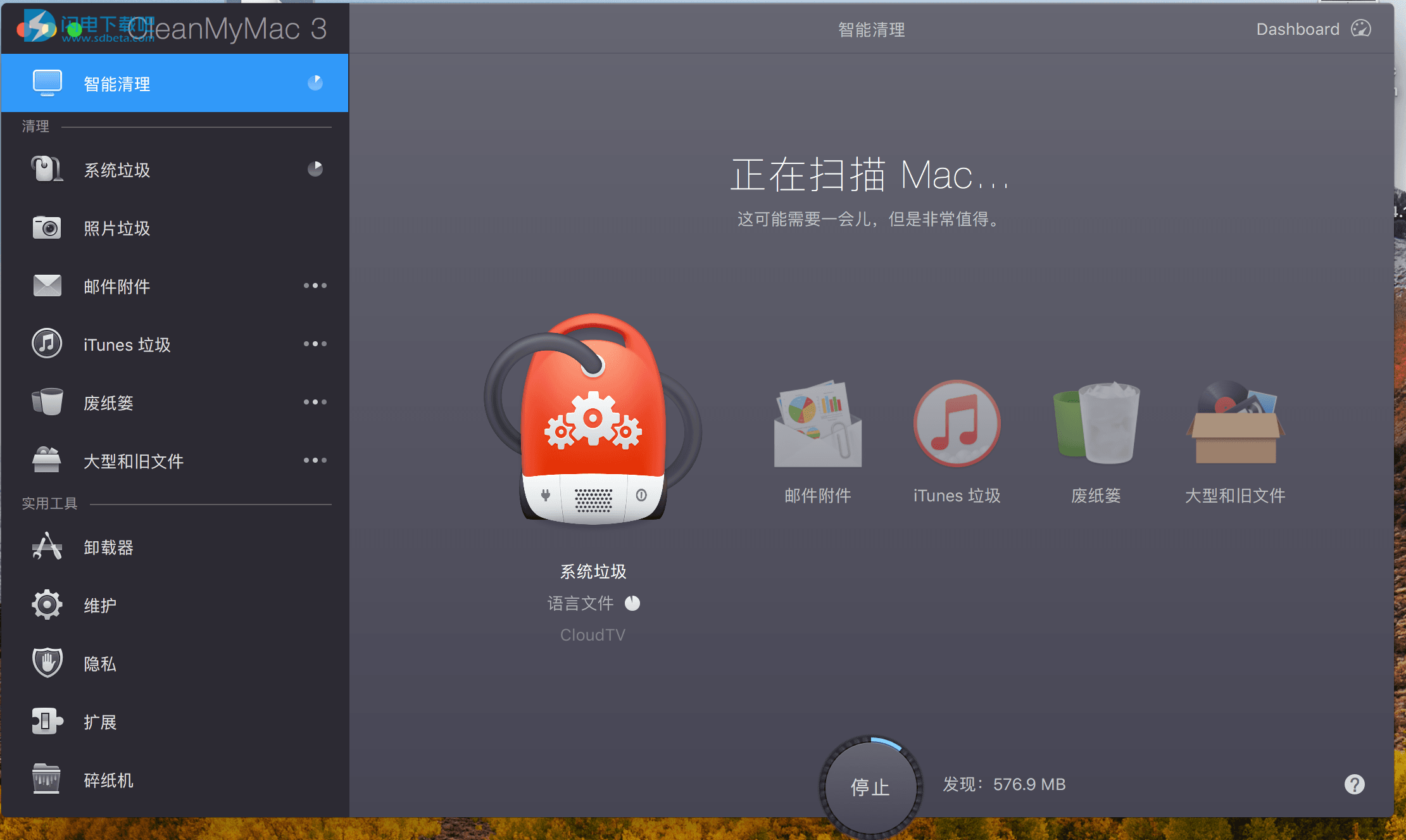Click the iTunes 垃圾 caption in main panel
The height and width of the screenshot is (840, 1406).
pyautogui.click(x=957, y=496)
